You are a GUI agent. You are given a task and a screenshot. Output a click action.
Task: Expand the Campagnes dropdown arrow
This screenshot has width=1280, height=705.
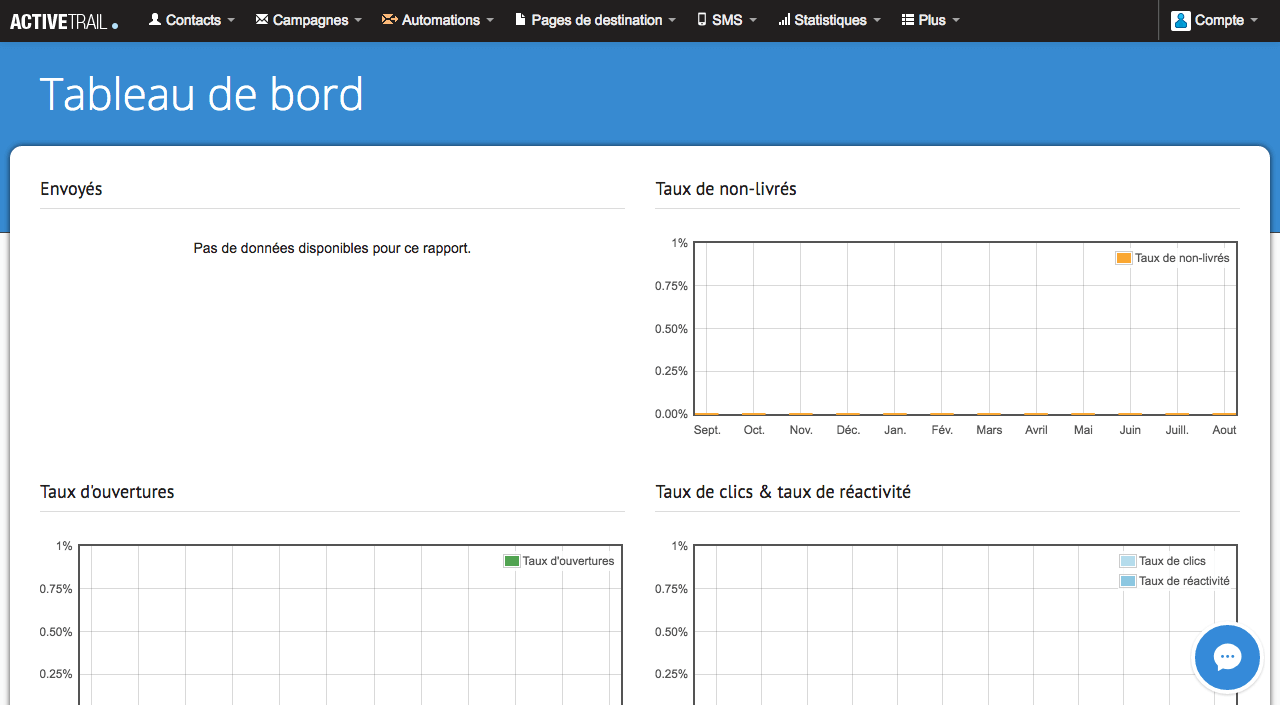point(358,21)
